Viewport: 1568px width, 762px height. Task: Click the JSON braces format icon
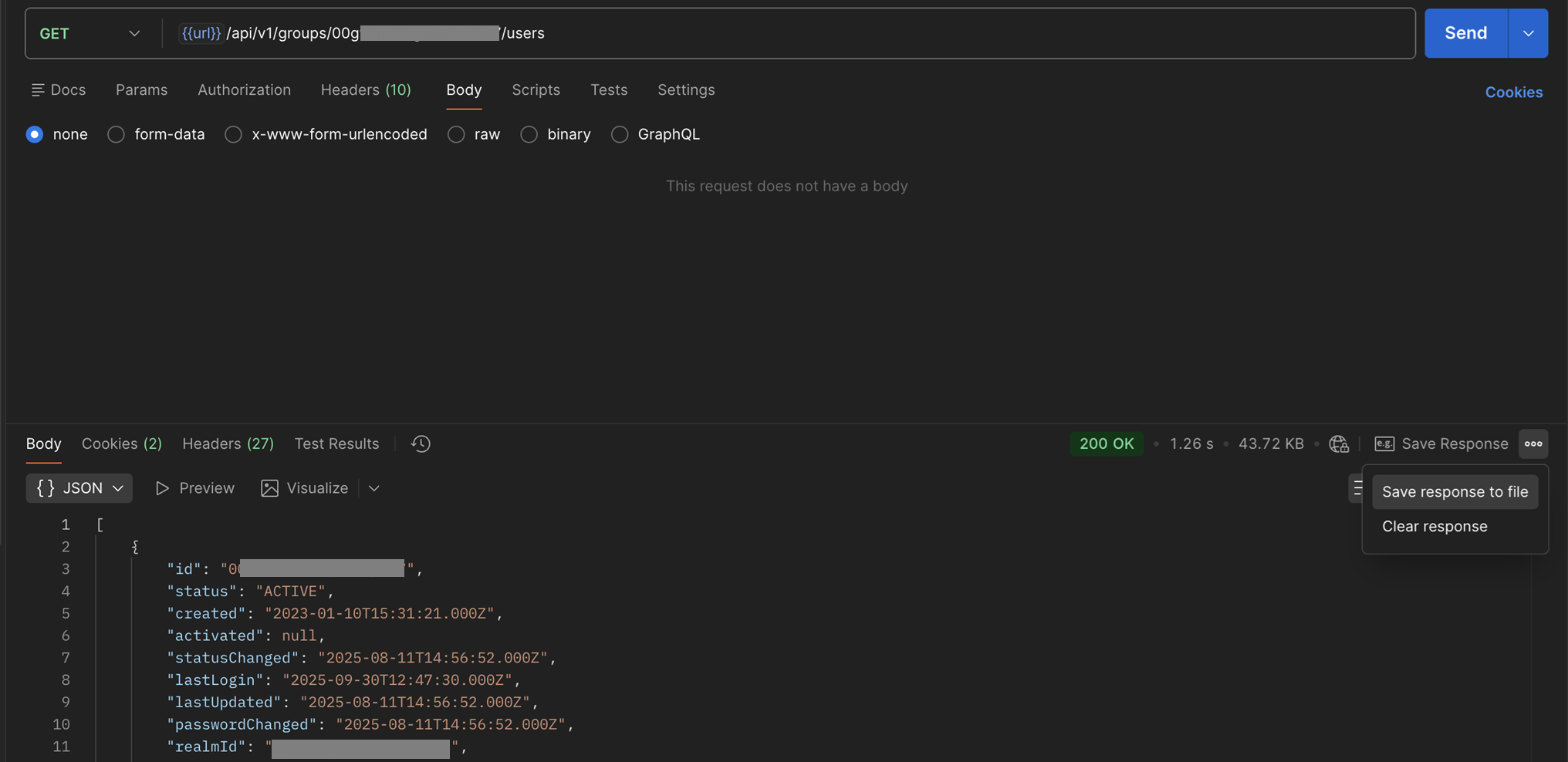(46, 488)
